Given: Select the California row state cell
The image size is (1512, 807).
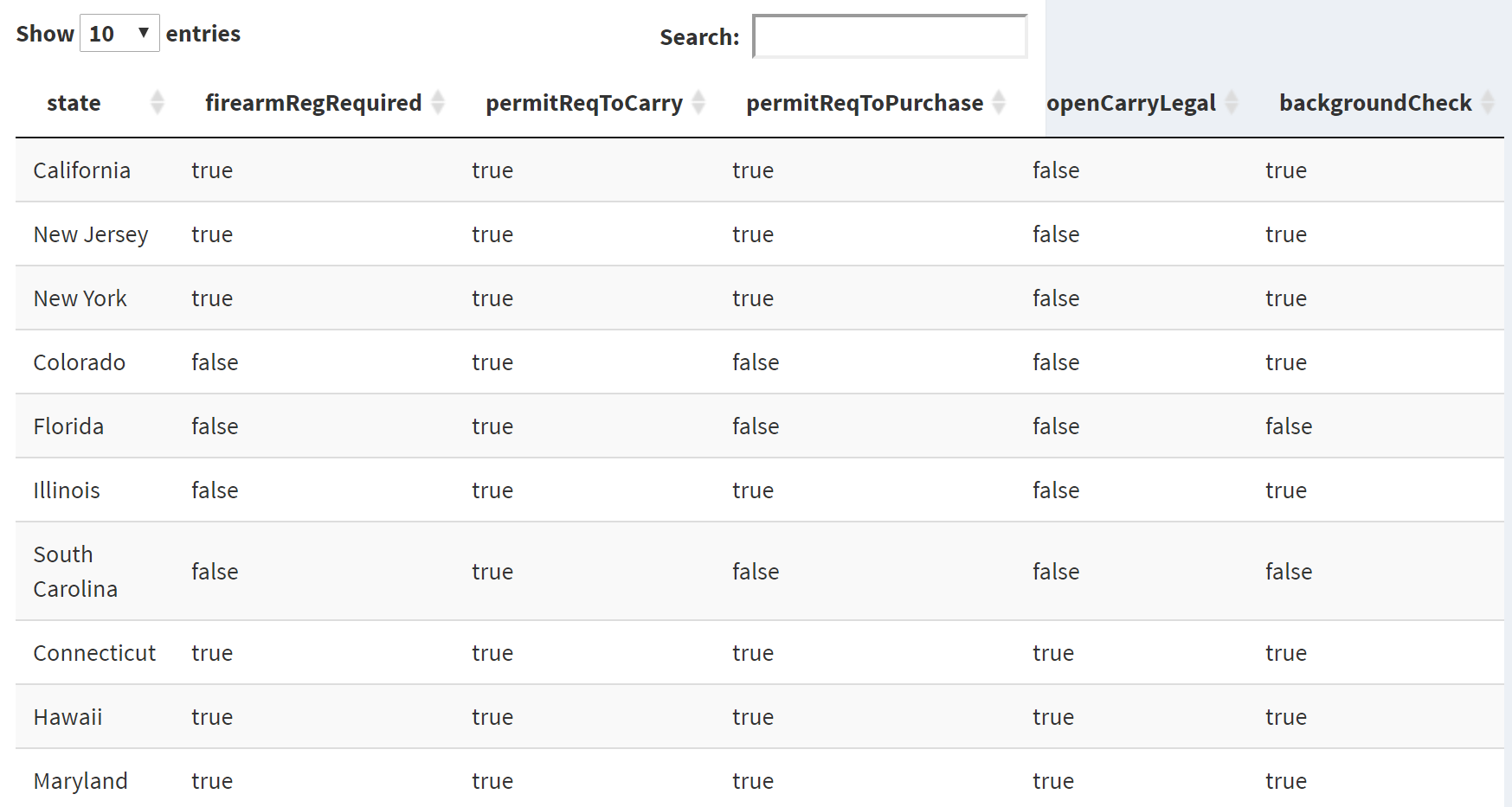Looking at the screenshot, I should point(82,170).
